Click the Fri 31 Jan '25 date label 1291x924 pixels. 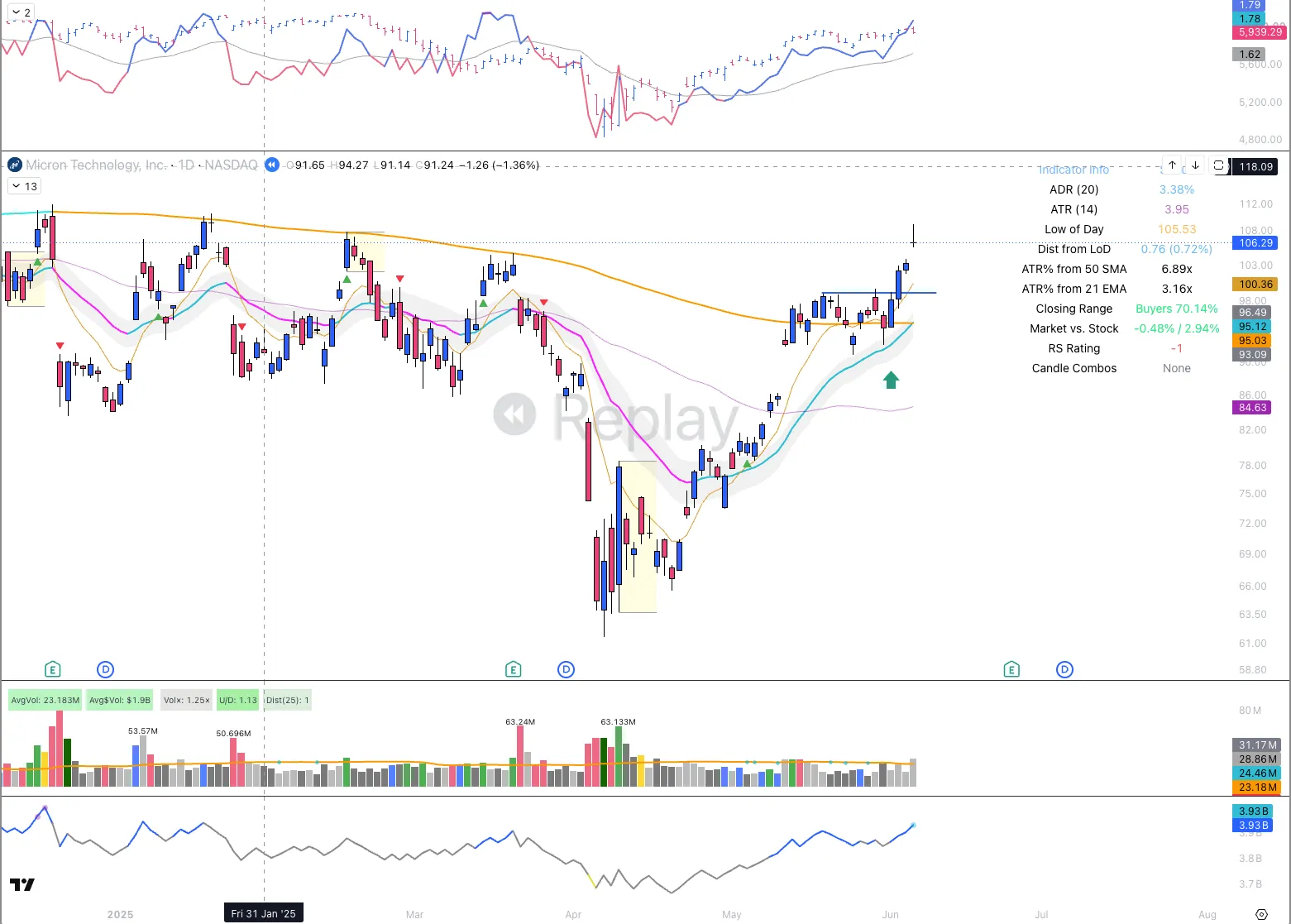pos(264,913)
